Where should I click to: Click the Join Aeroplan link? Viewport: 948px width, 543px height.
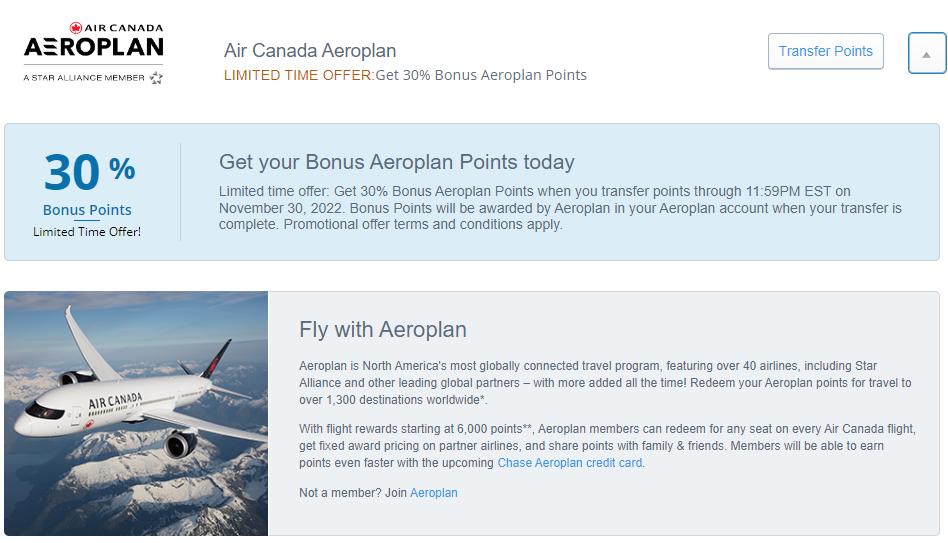tap(433, 493)
